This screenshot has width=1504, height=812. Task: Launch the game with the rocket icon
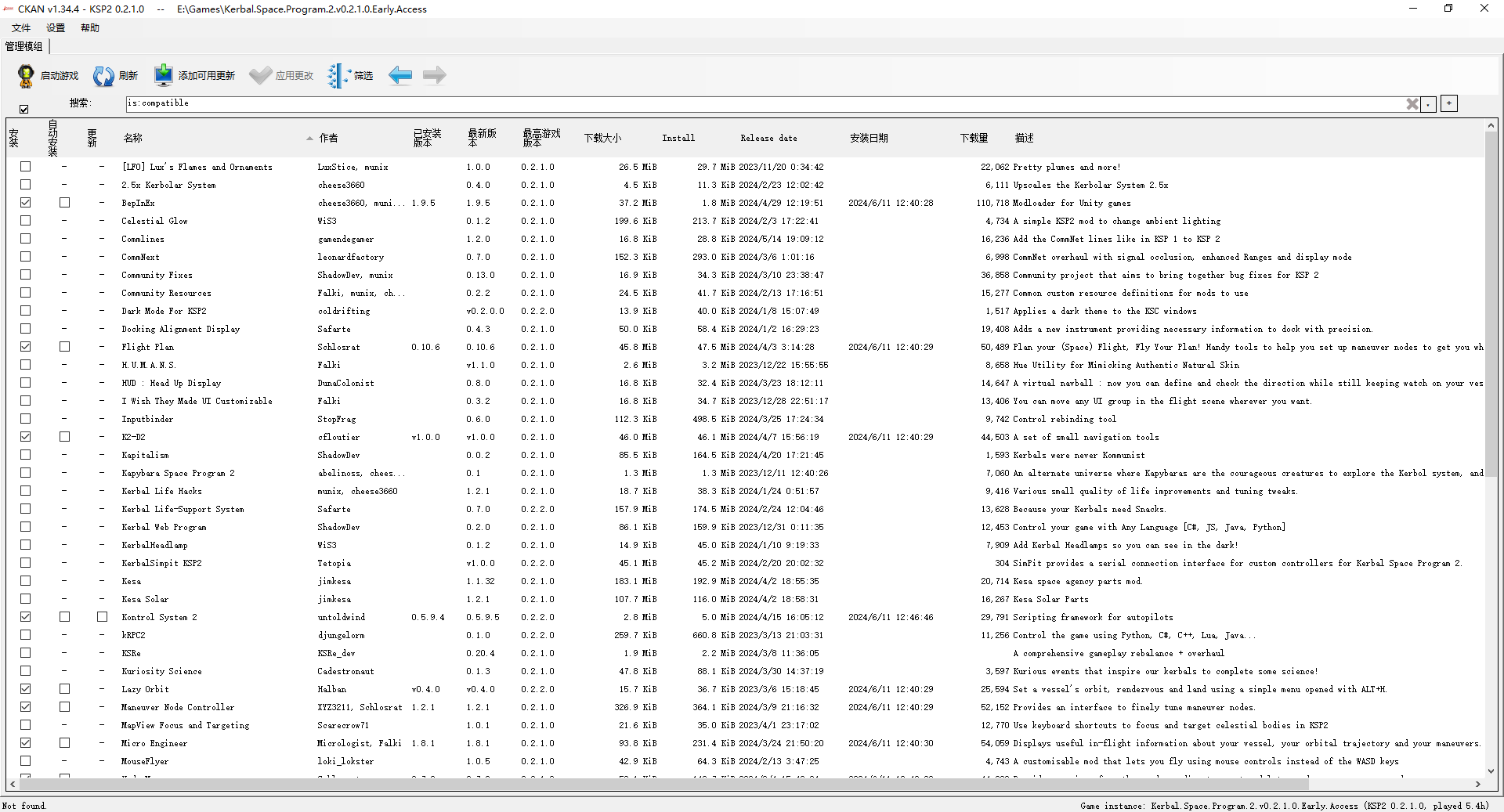[x=26, y=76]
